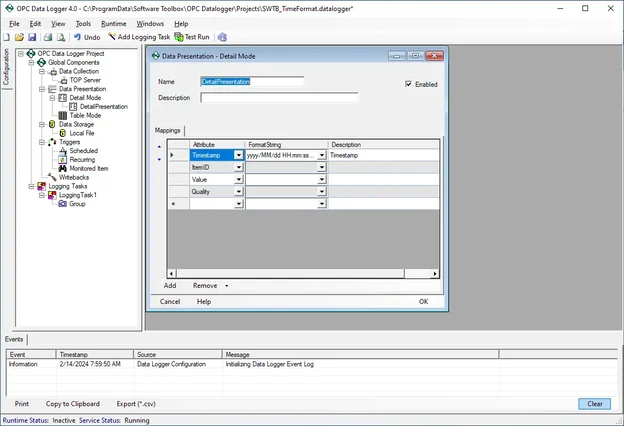Open the Runtime menu

113,24
